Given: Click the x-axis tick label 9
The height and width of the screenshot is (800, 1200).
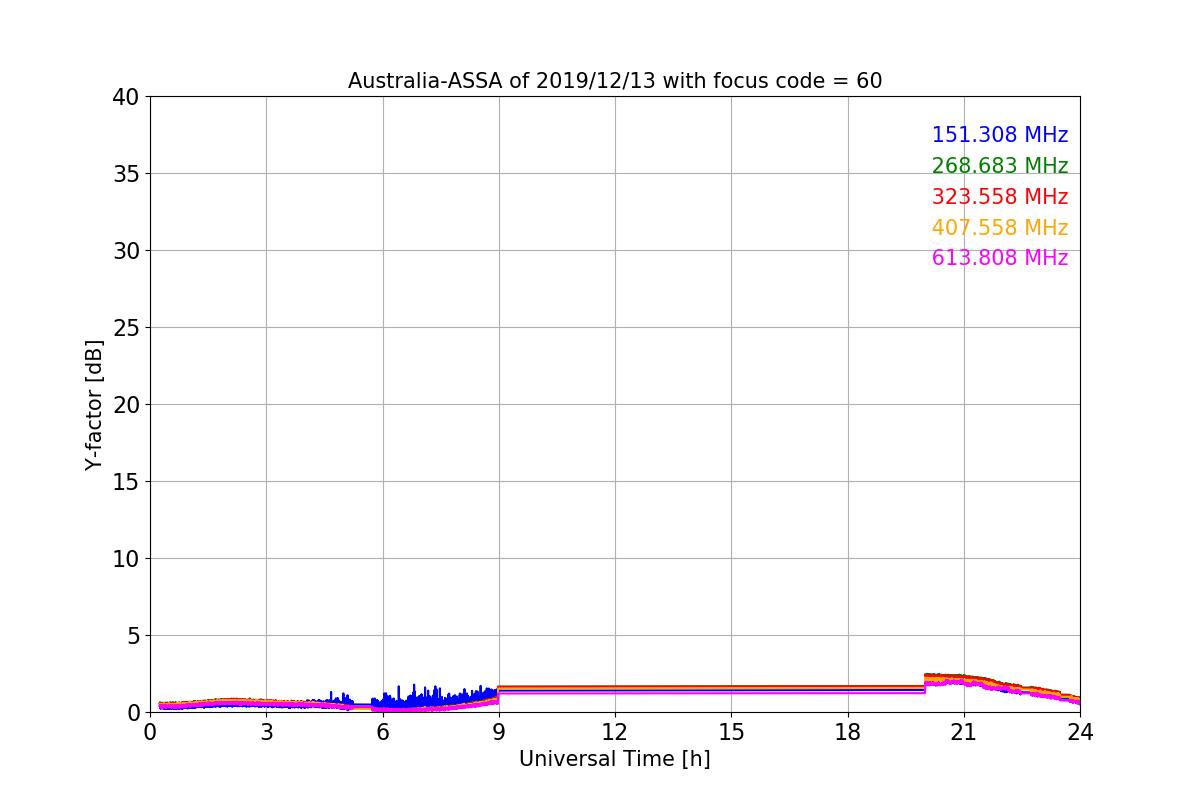Looking at the screenshot, I should 499,731.
